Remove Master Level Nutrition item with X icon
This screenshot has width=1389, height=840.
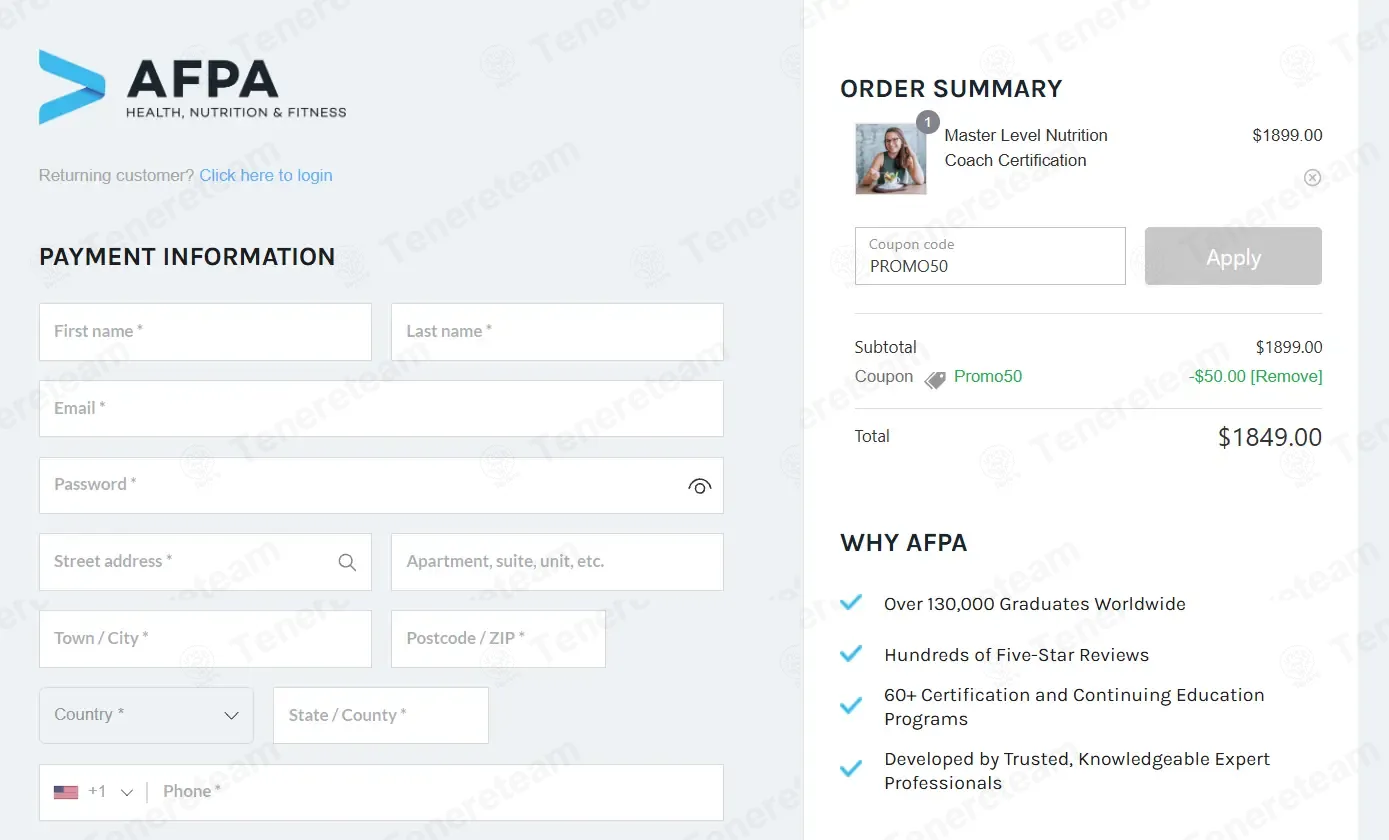(1312, 177)
